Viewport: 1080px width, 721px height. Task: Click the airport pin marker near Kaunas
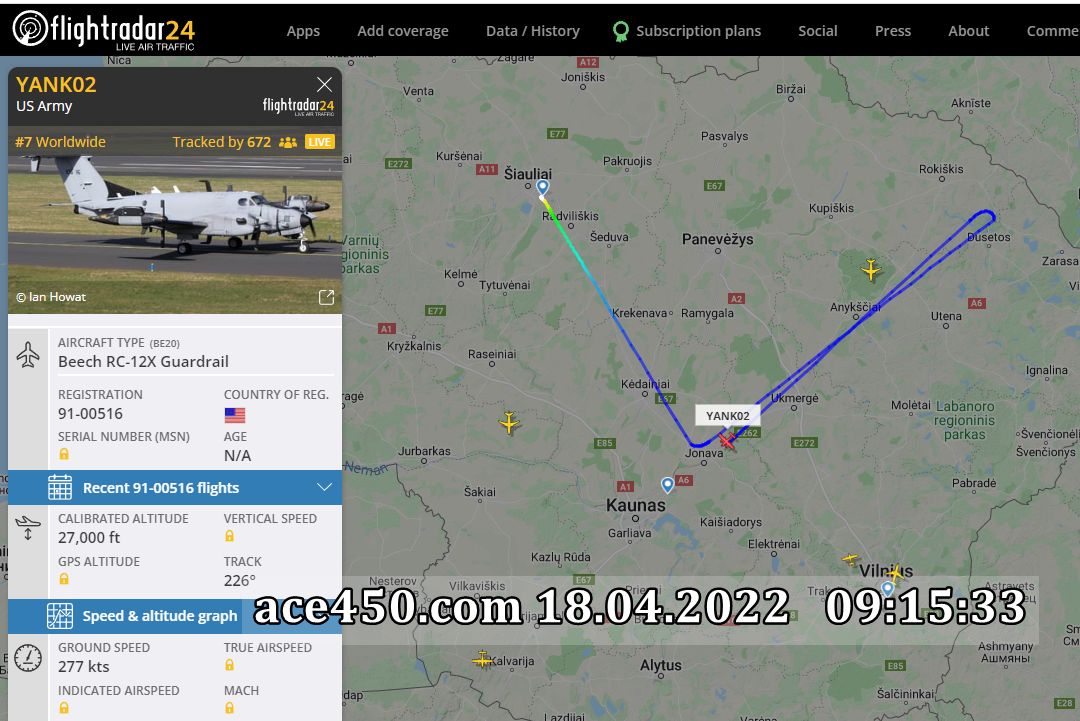667,485
